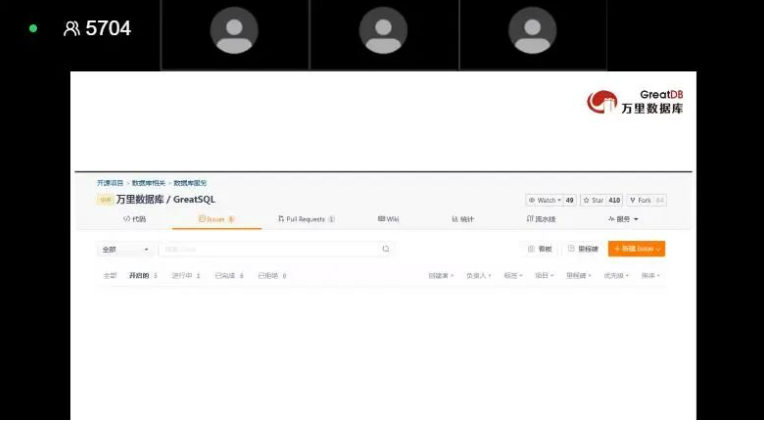The width and height of the screenshot is (764, 424).
Task: Filter issues by 进行中 status
Action: tap(186, 276)
